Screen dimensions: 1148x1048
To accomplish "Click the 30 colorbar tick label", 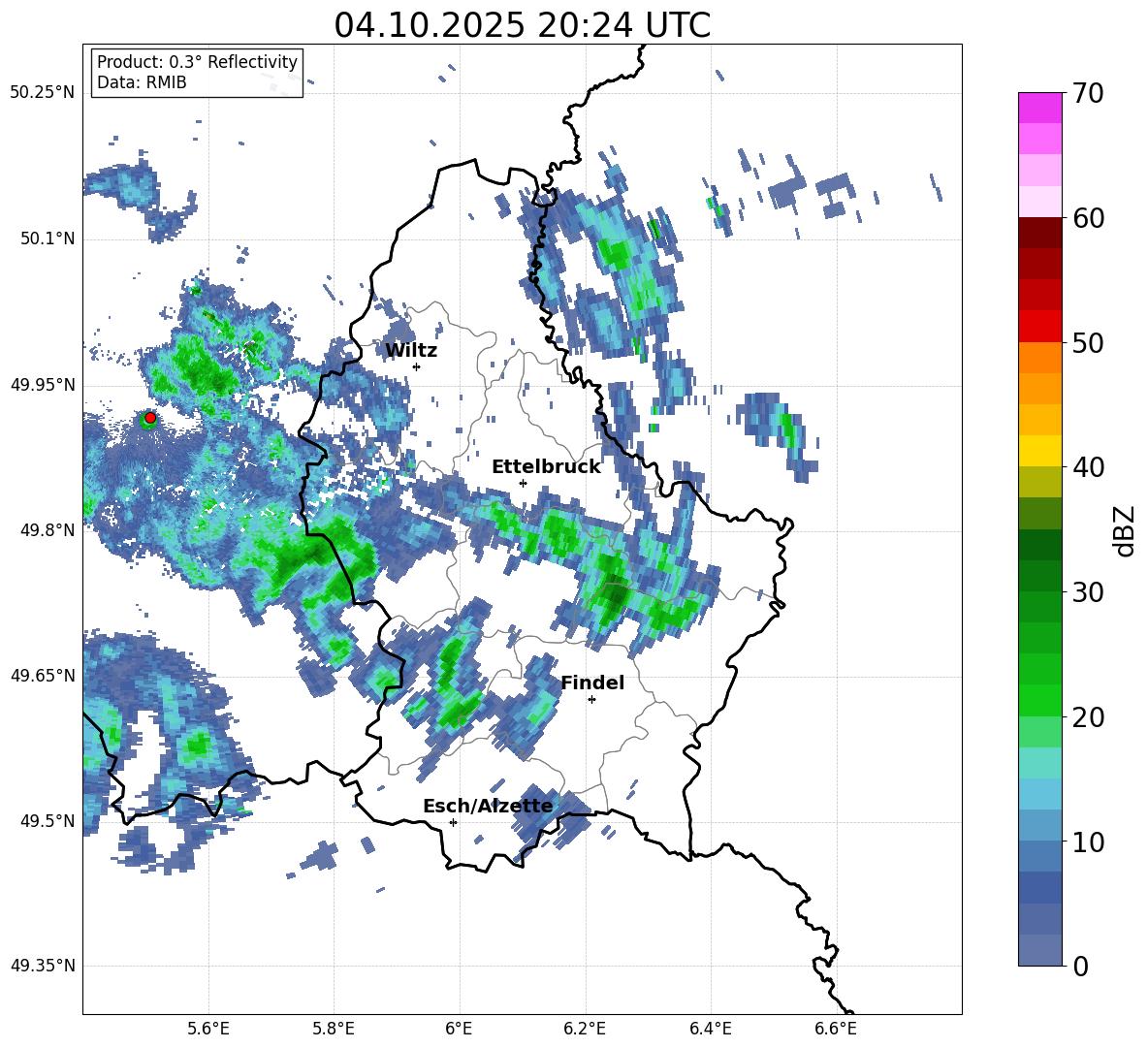I will pos(1088,592).
